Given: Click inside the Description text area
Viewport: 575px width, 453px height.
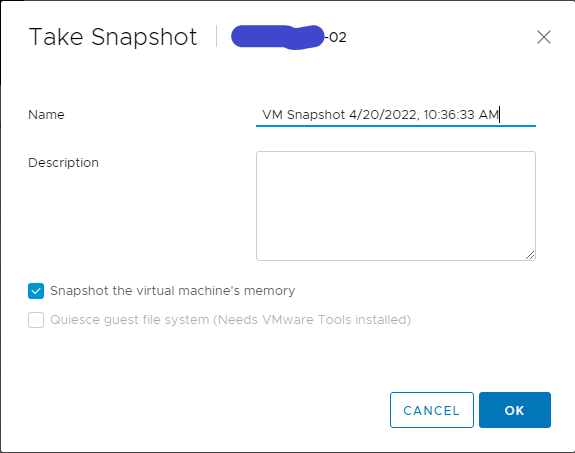Looking at the screenshot, I should click(396, 206).
